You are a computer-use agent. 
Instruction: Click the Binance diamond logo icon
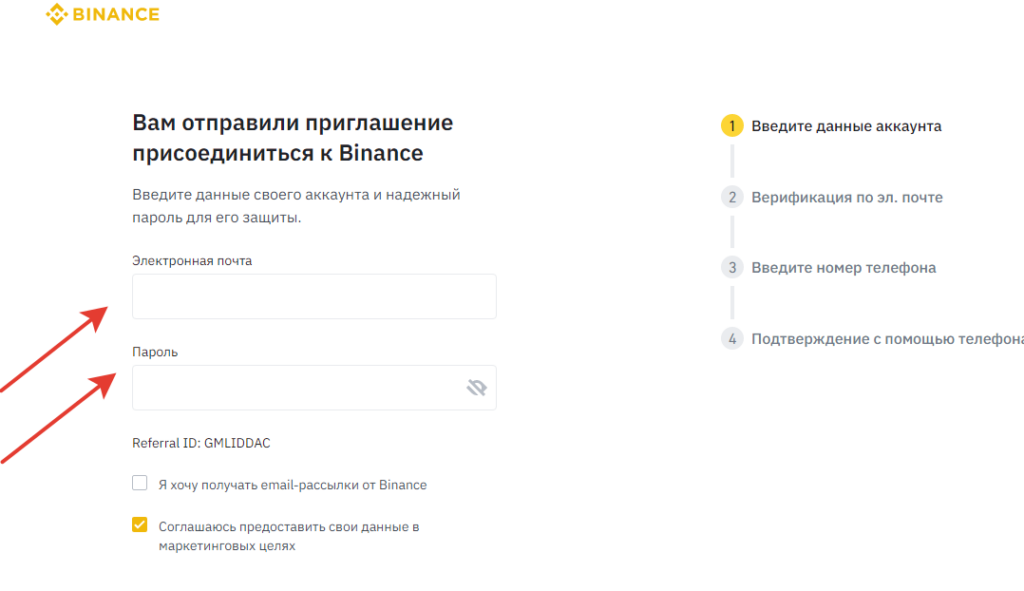57,15
